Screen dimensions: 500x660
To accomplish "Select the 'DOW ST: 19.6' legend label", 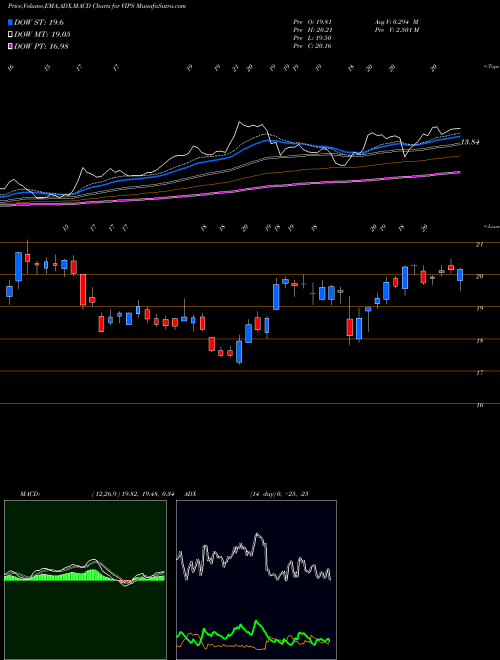I will click(39, 22).
